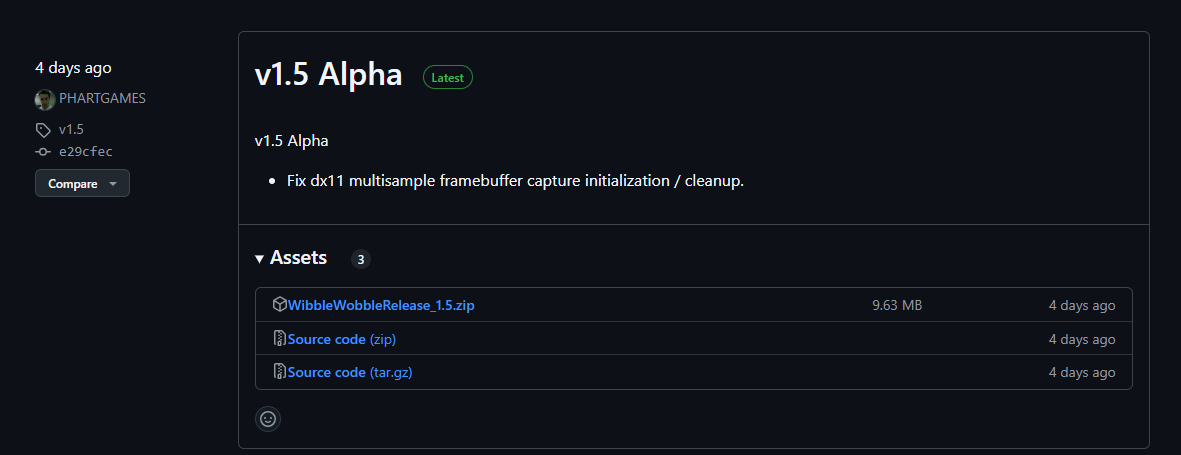Download WibbleWobbleRelease_1.5.zip

(381, 305)
